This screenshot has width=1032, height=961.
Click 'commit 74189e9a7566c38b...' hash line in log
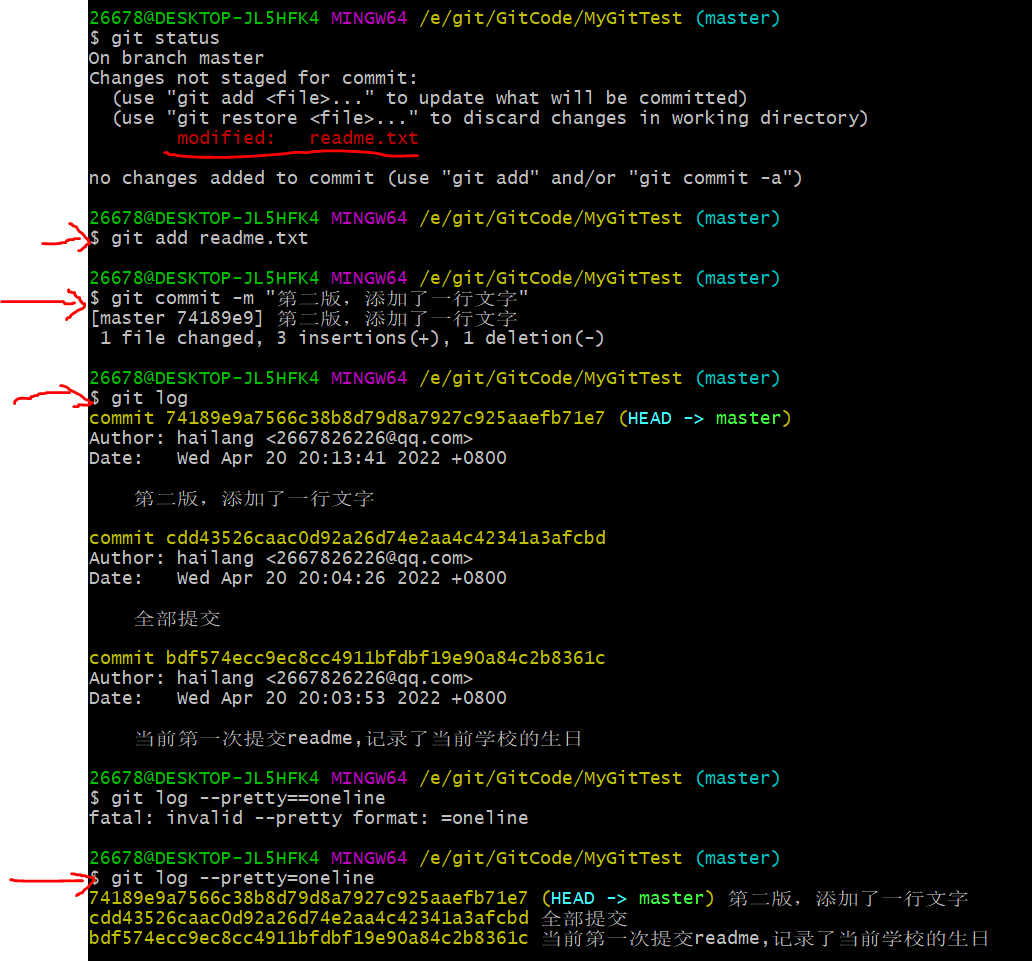click(347, 419)
